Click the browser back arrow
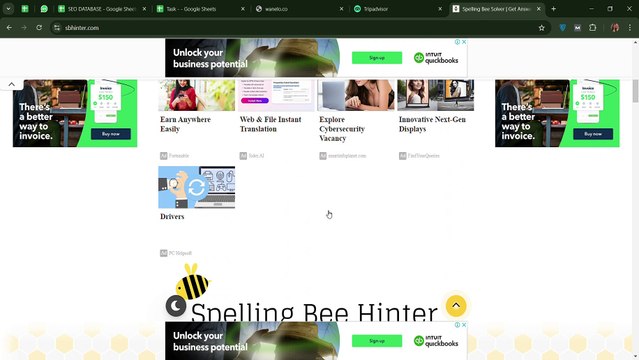 9,28
